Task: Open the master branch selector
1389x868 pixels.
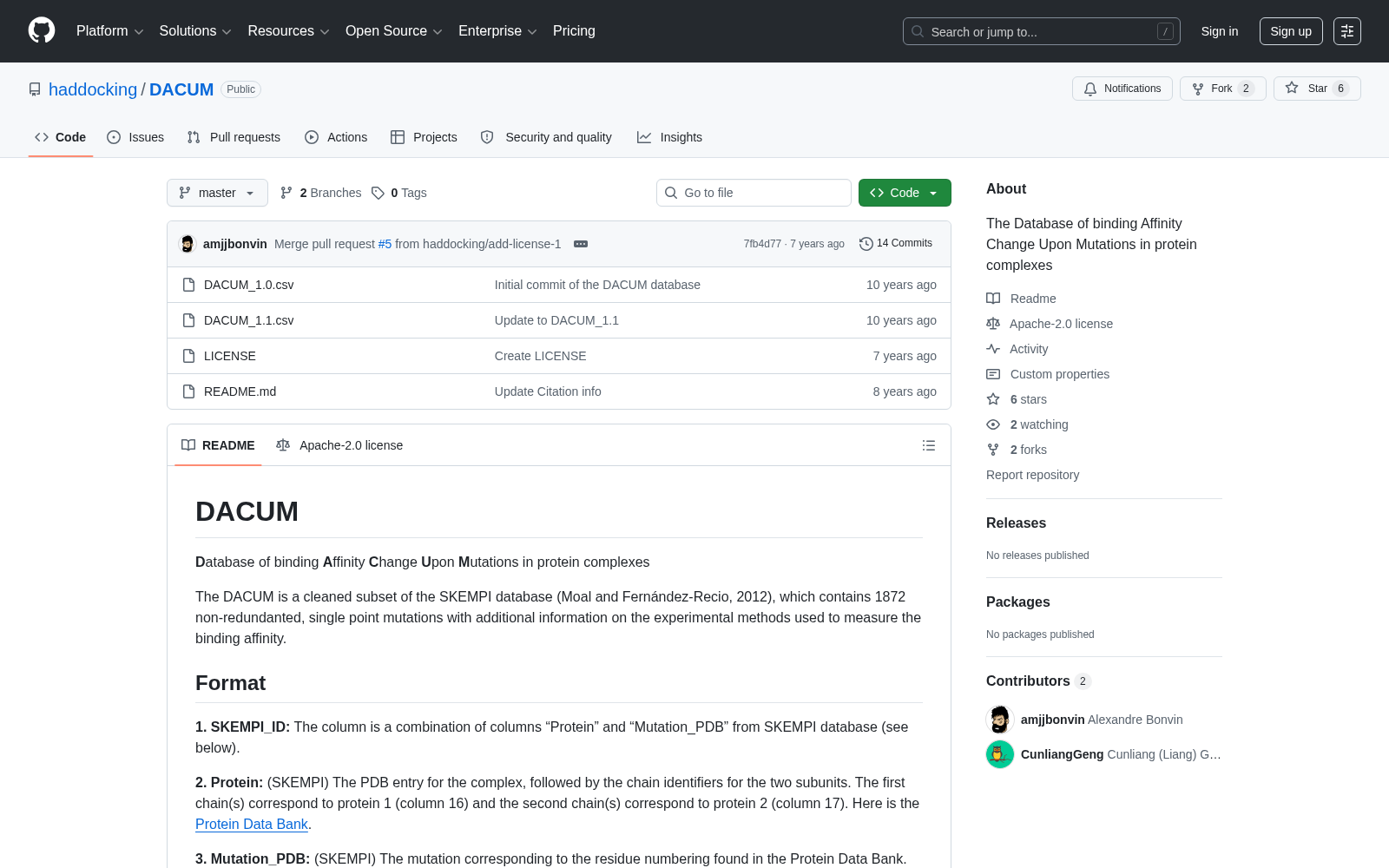Action: point(217,193)
